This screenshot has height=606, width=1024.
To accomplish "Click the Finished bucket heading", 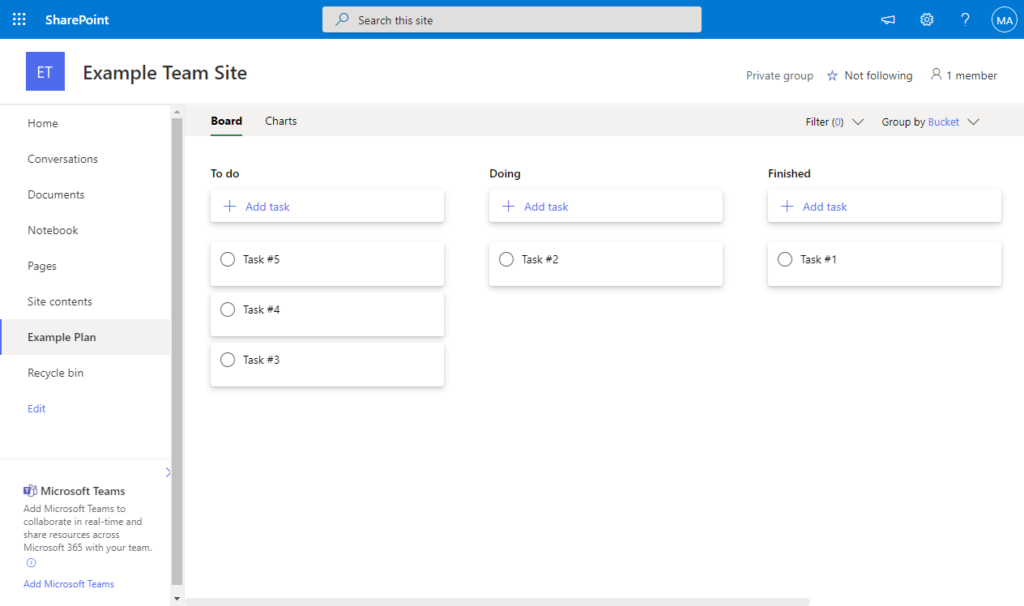I will click(789, 174).
